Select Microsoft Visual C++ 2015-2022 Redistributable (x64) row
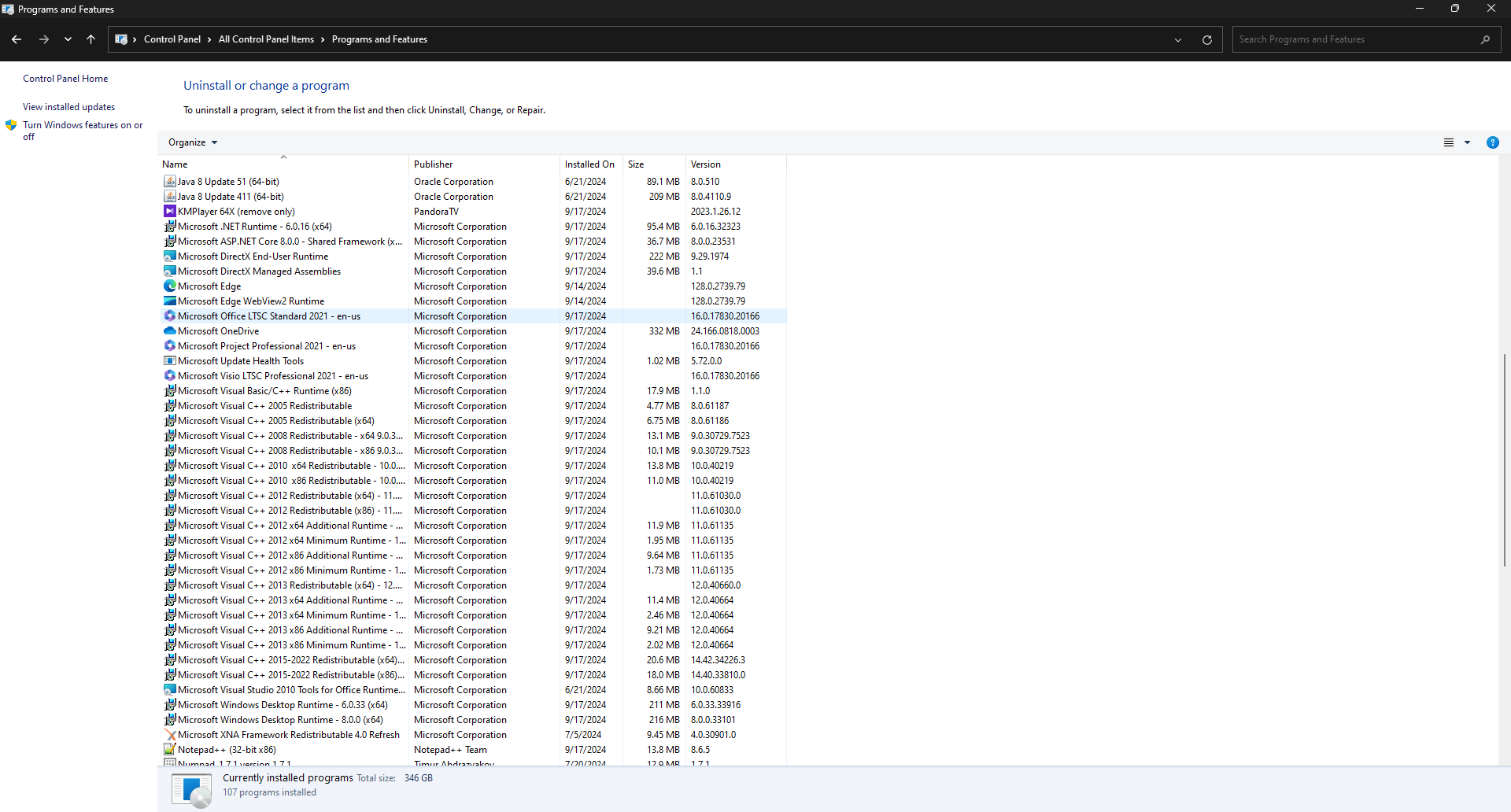 pos(473,660)
